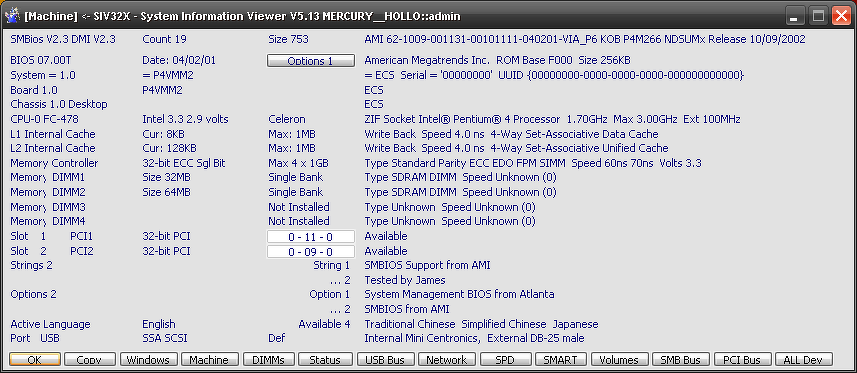This screenshot has width=857, height=373.
Task: Open the PCI Bus button
Action: click(742, 359)
